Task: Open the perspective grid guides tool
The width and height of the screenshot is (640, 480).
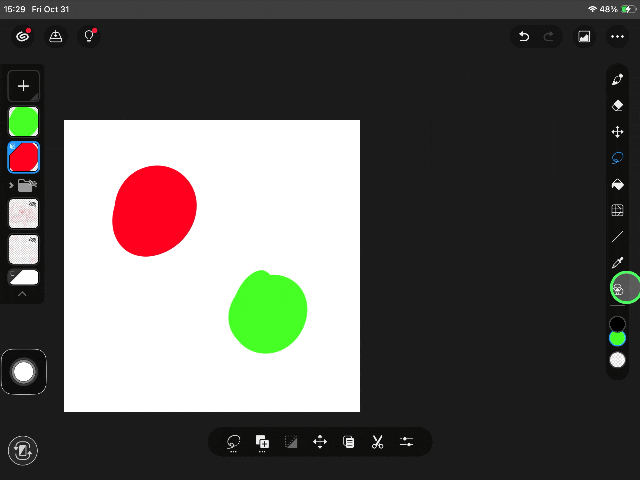Action: tap(618, 210)
